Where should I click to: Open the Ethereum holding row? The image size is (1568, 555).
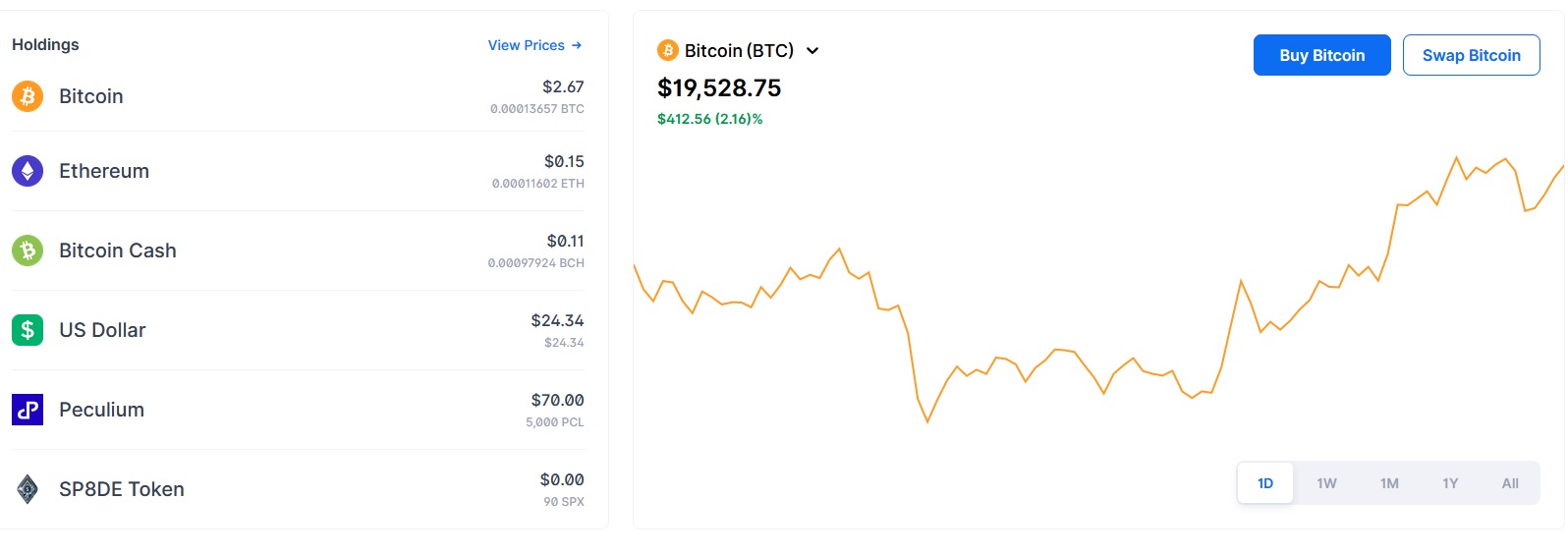pyautogui.click(x=298, y=171)
